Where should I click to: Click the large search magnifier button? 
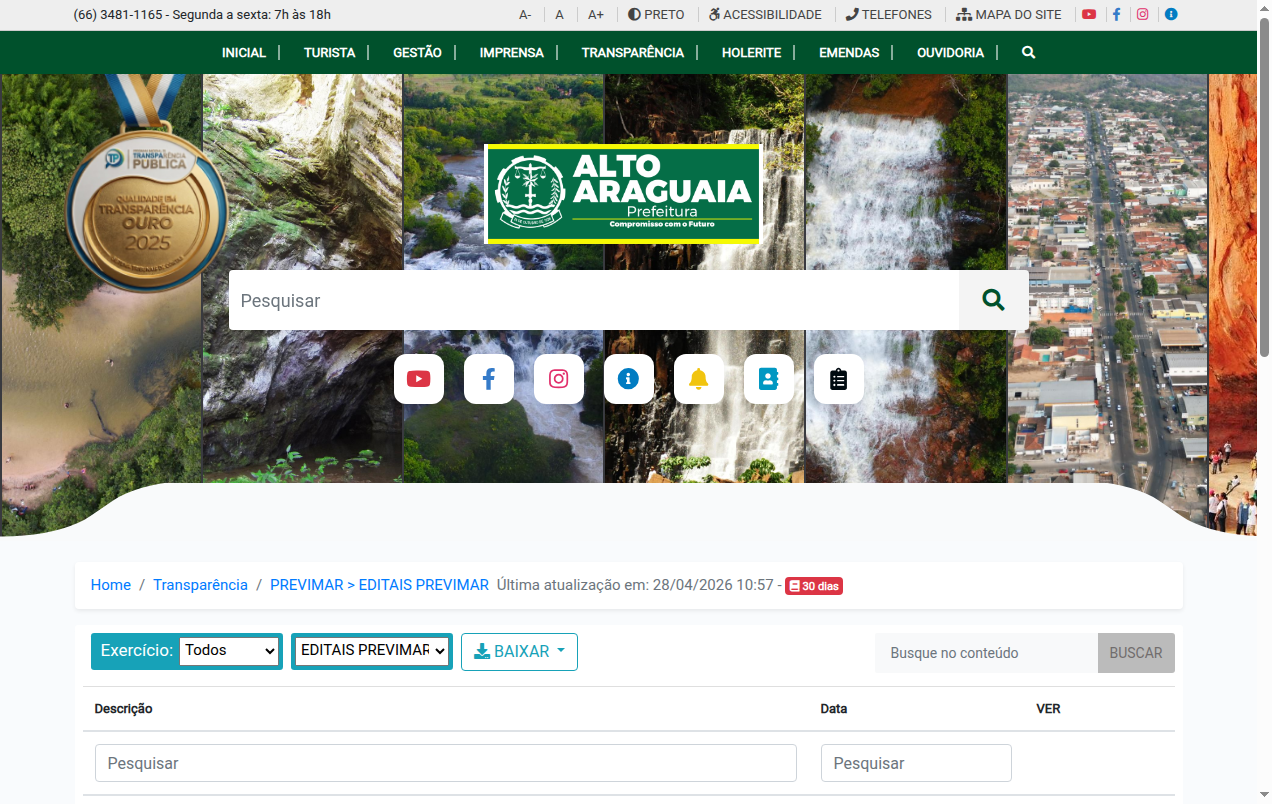tap(993, 300)
